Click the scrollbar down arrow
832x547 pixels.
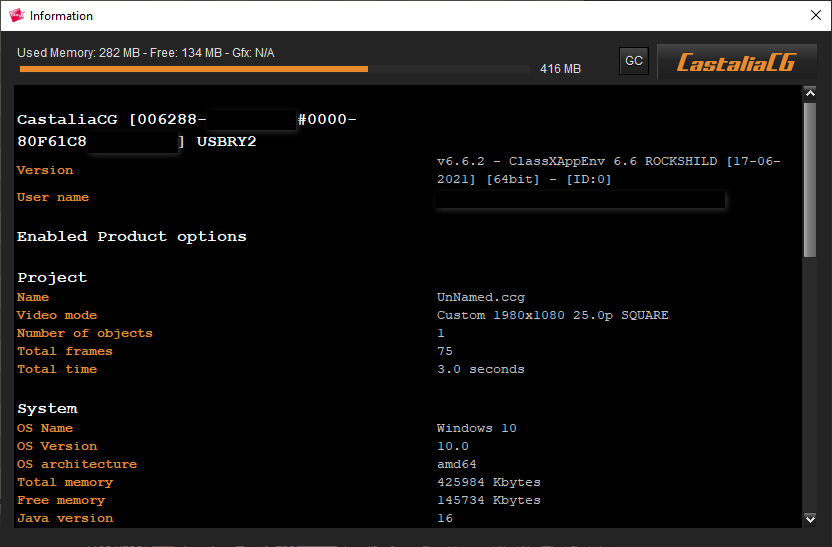pos(810,518)
